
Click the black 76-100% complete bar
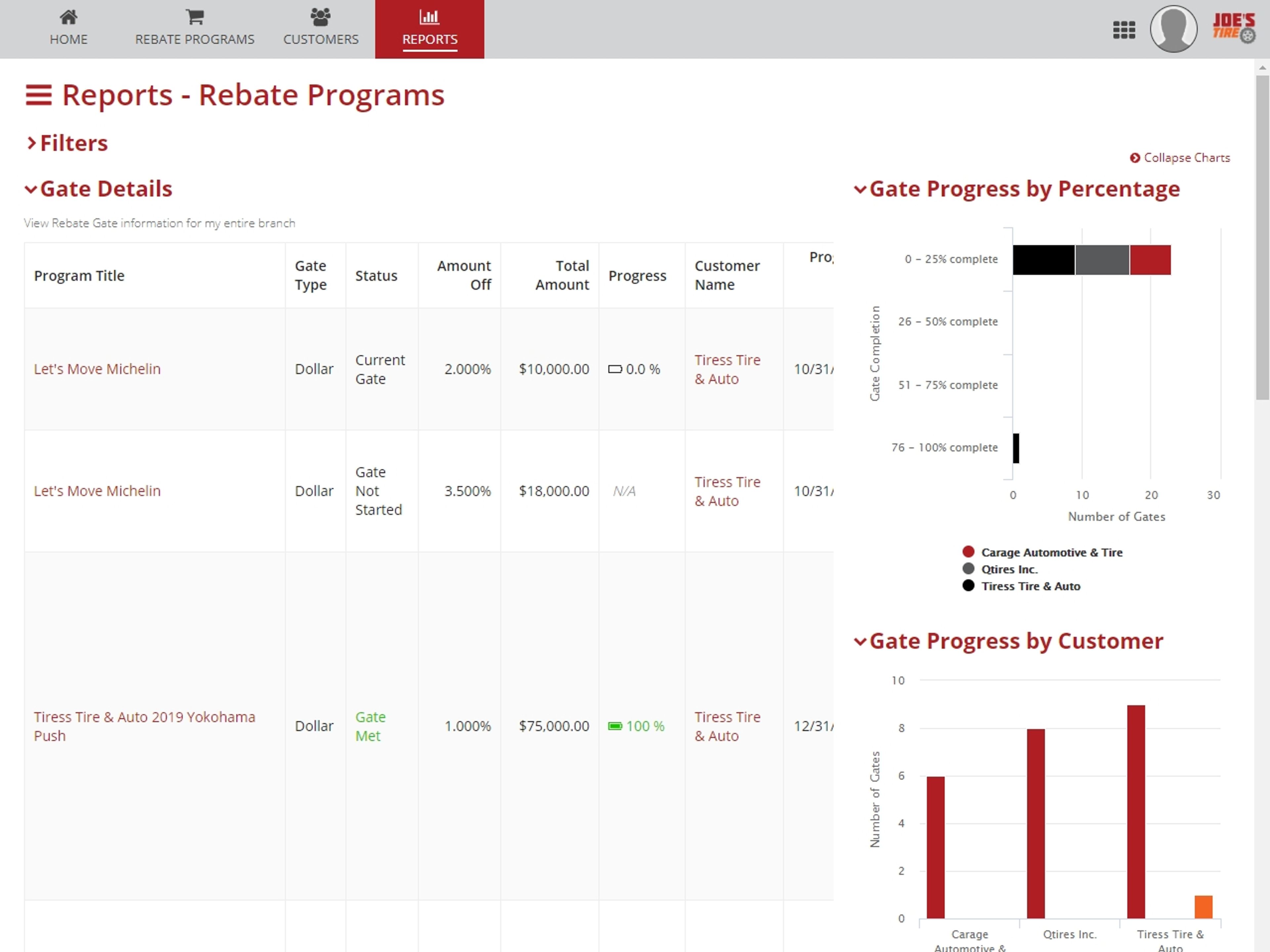pyautogui.click(x=1016, y=448)
